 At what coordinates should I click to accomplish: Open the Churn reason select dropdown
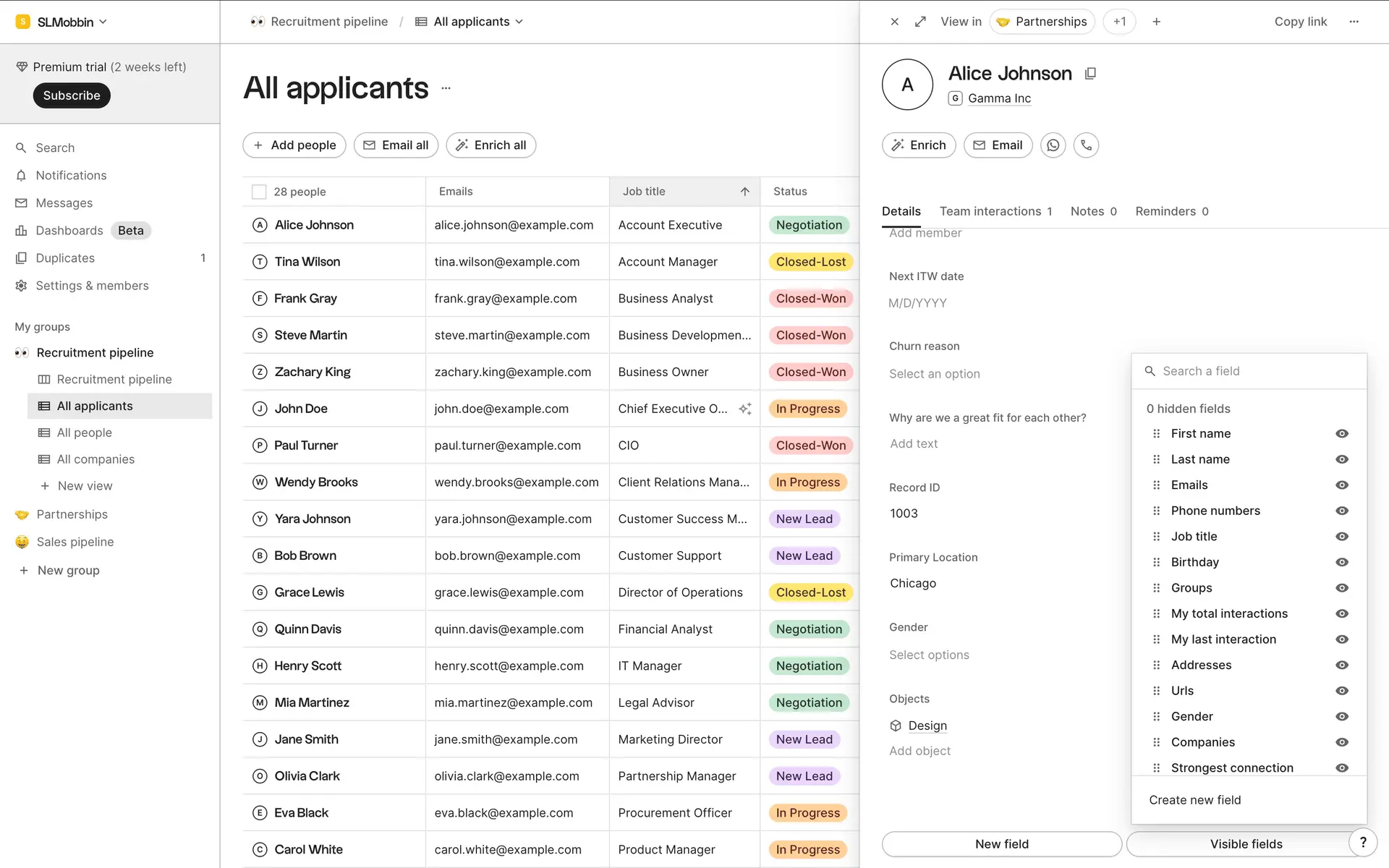(x=934, y=374)
